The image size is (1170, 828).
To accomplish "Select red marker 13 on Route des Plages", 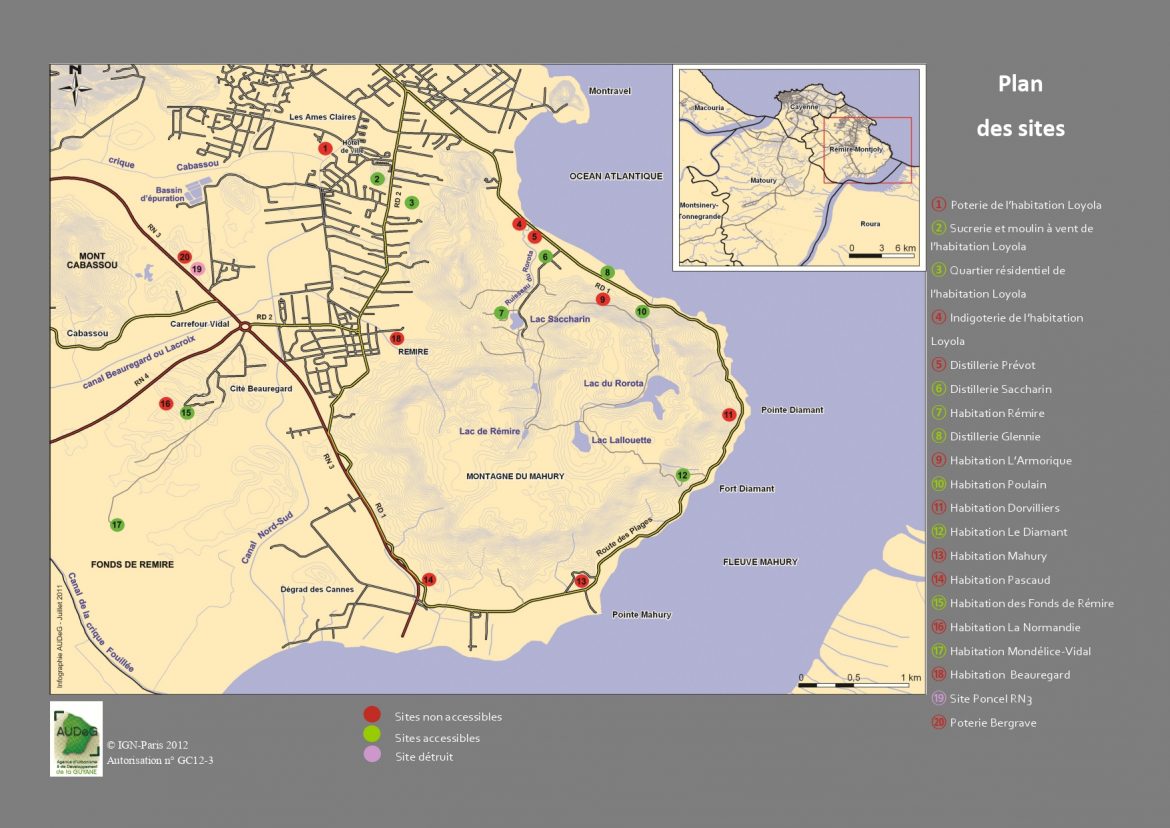I will pos(582,581).
